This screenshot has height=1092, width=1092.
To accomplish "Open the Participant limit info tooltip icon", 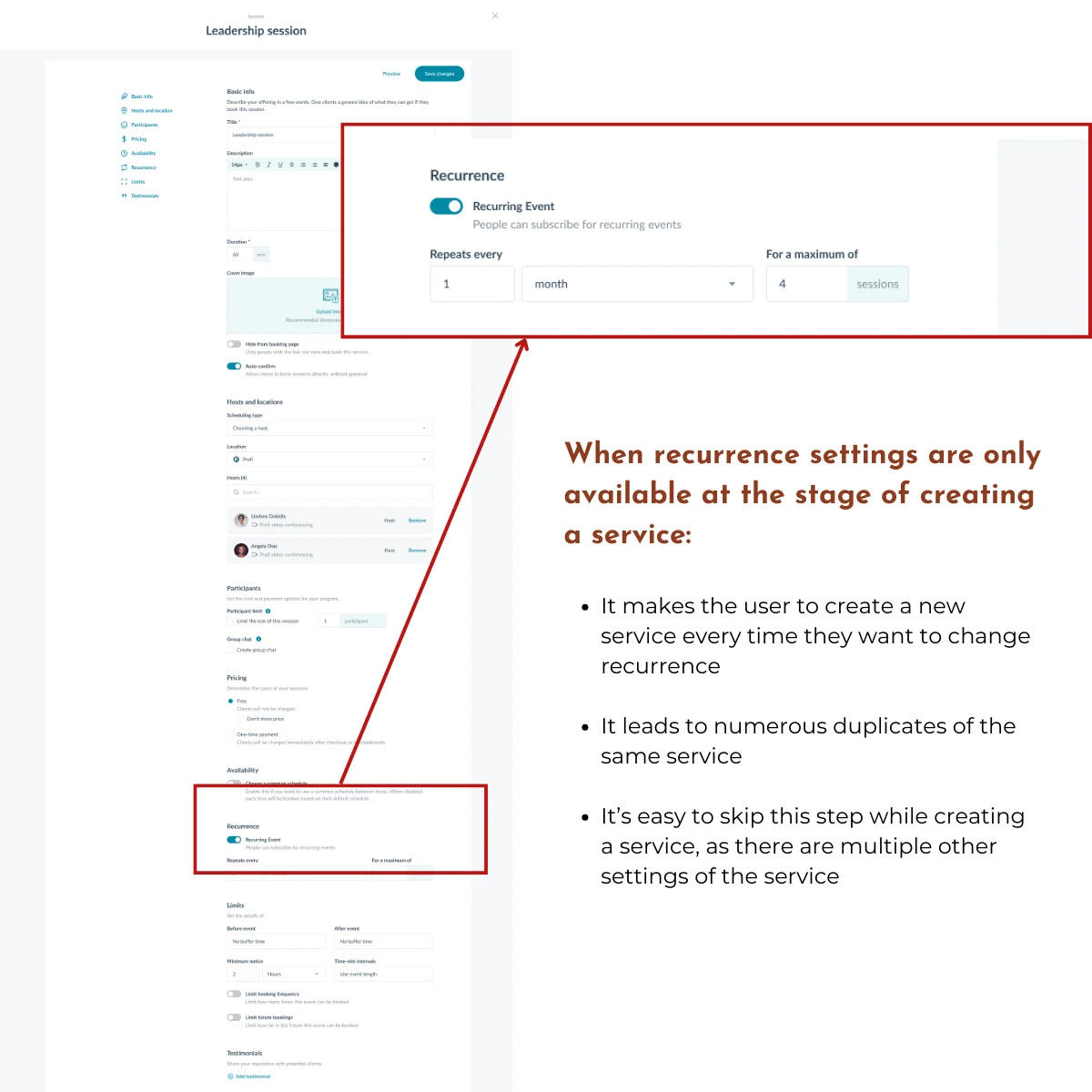I will tap(268, 612).
